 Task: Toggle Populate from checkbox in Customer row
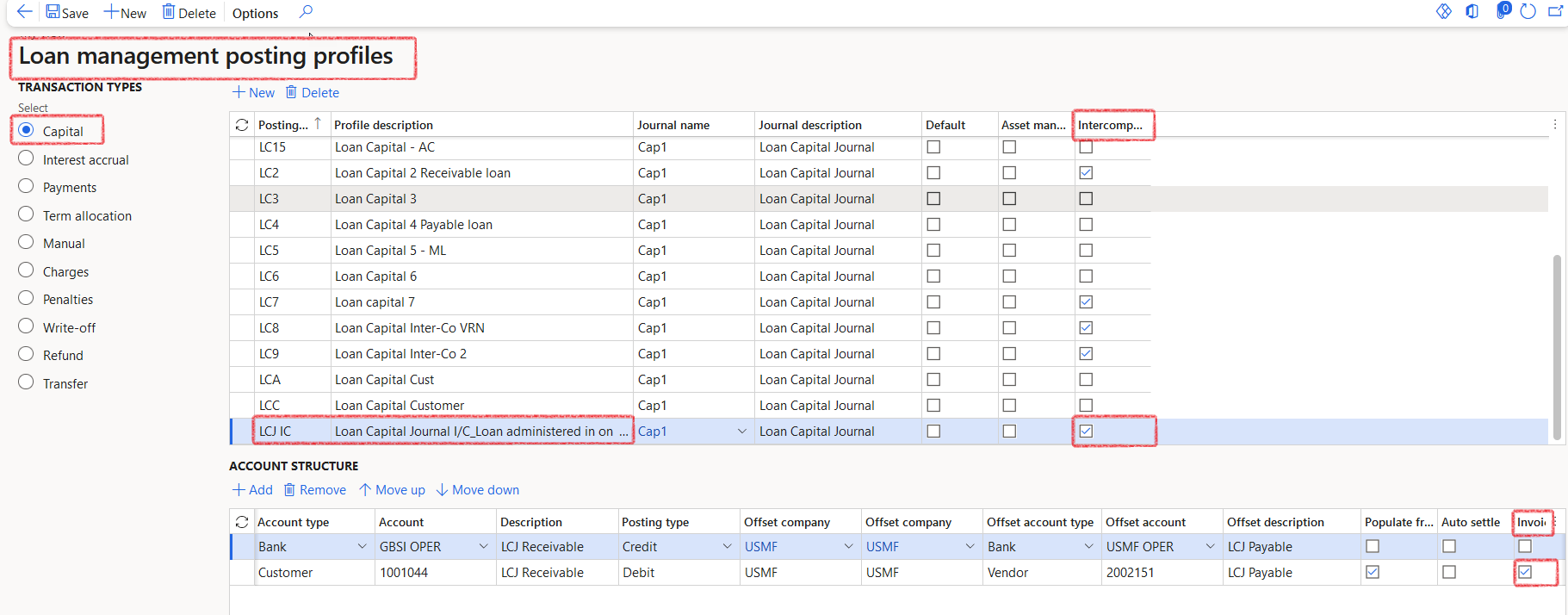tap(1373, 572)
